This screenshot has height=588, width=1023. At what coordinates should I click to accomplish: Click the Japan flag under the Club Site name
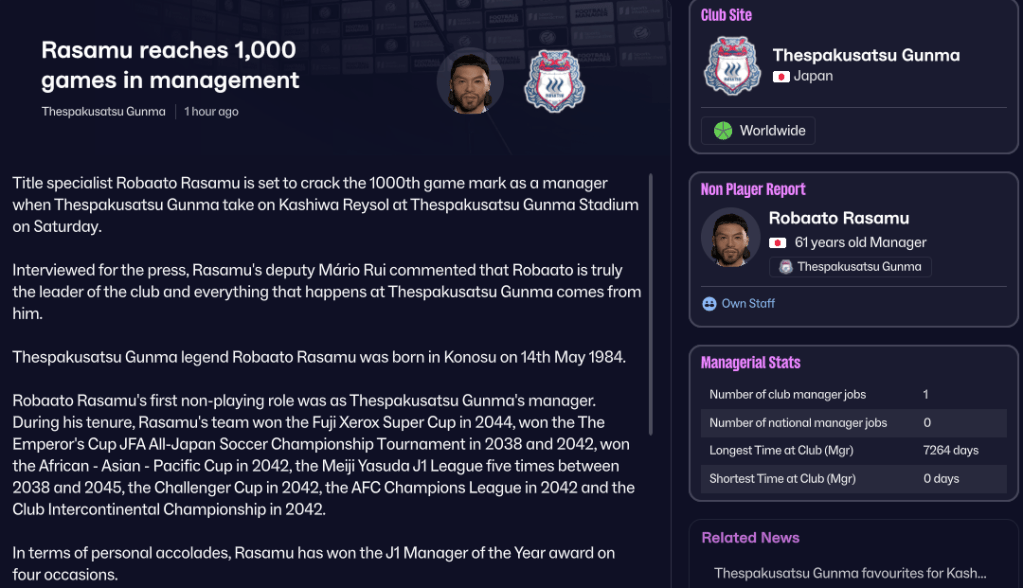tap(781, 76)
